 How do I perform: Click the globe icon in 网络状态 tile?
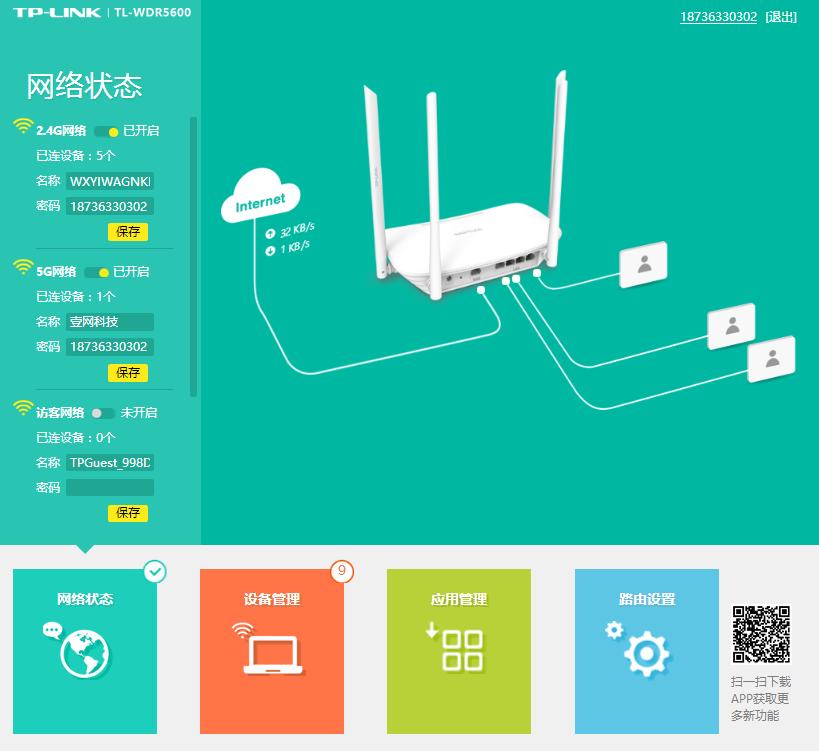pos(85,651)
